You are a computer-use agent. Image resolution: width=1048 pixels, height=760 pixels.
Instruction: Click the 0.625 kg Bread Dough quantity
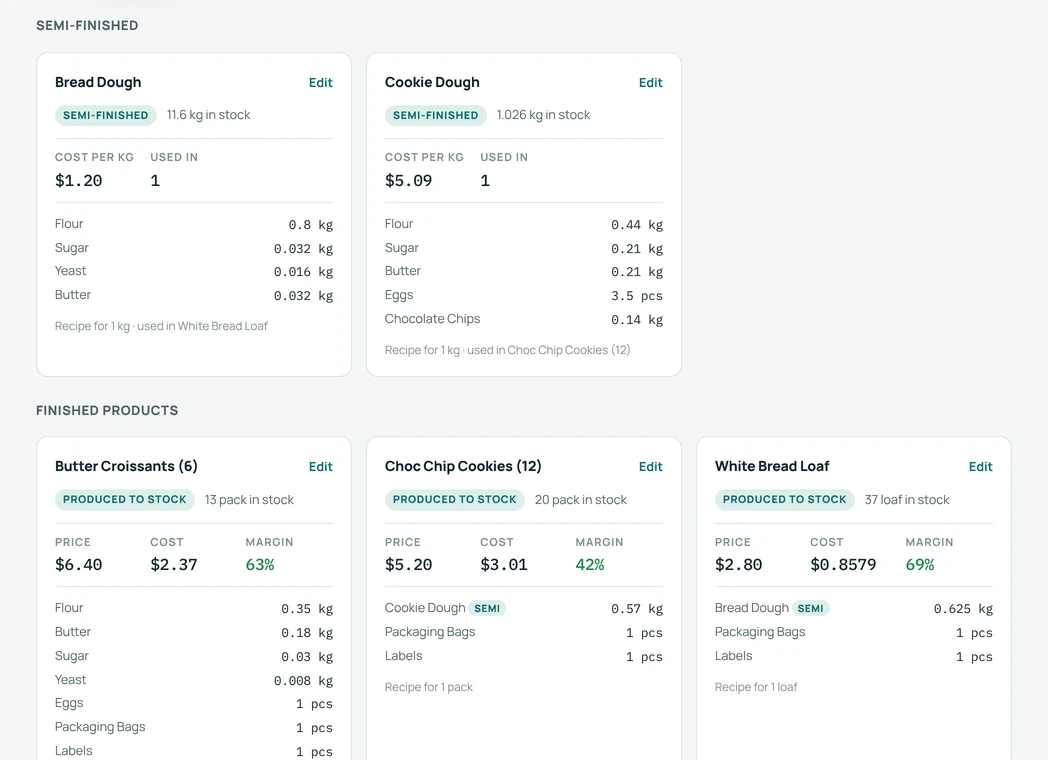pos(963,609)
